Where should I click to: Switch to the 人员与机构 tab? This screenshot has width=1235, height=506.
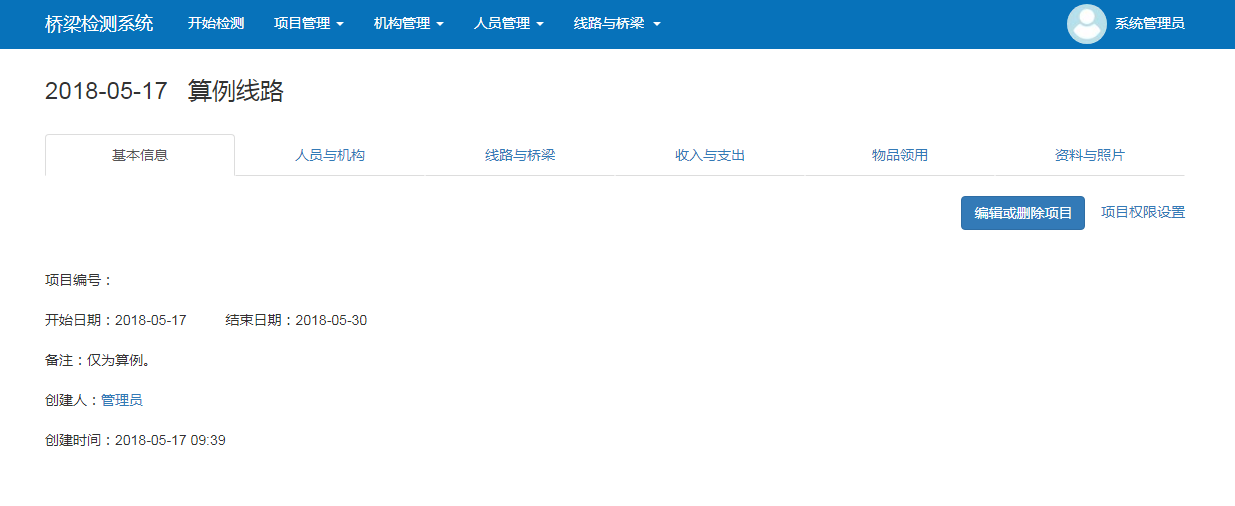330,156
